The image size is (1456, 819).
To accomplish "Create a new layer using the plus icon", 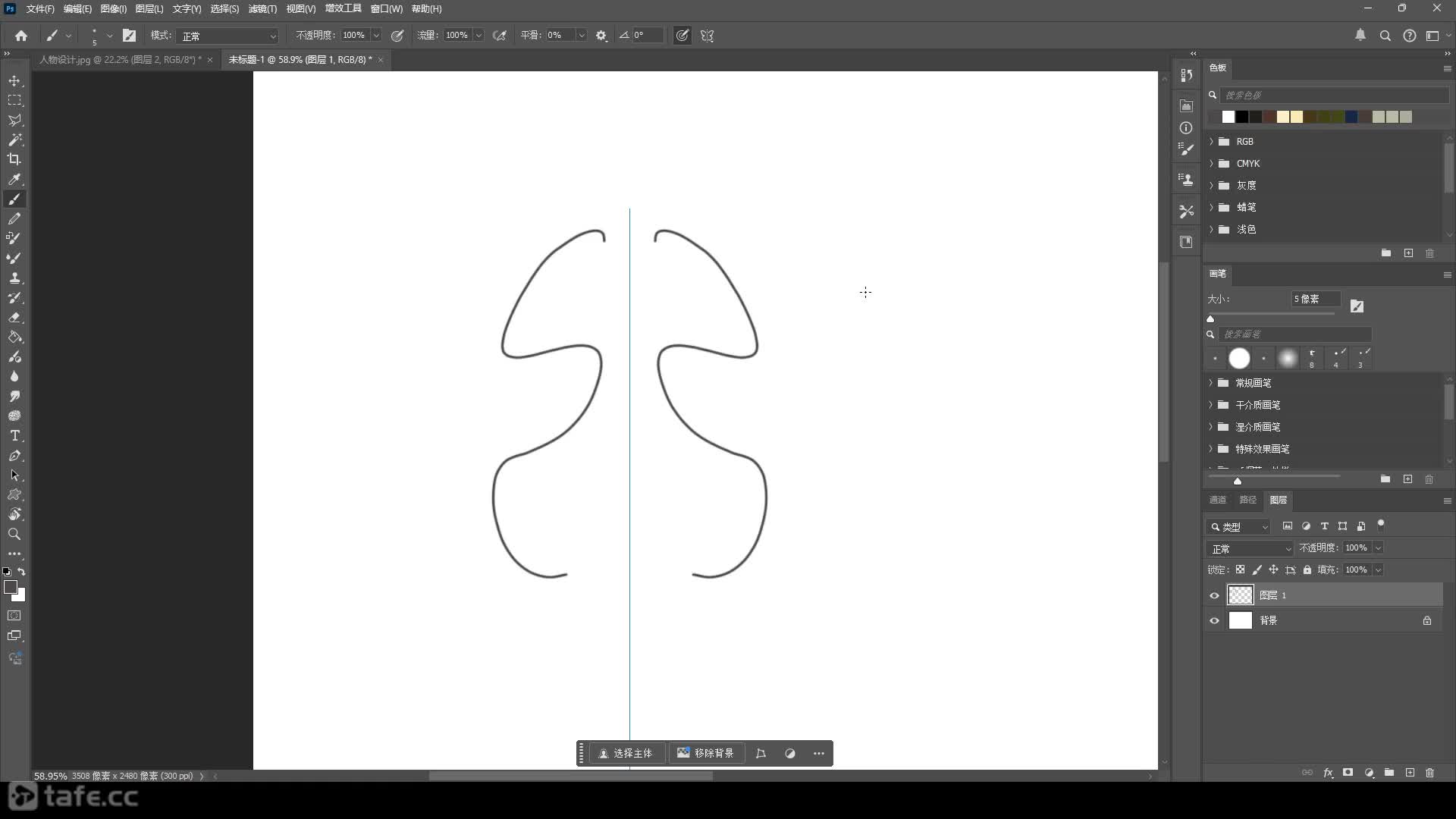I will tap(1410, 773).
